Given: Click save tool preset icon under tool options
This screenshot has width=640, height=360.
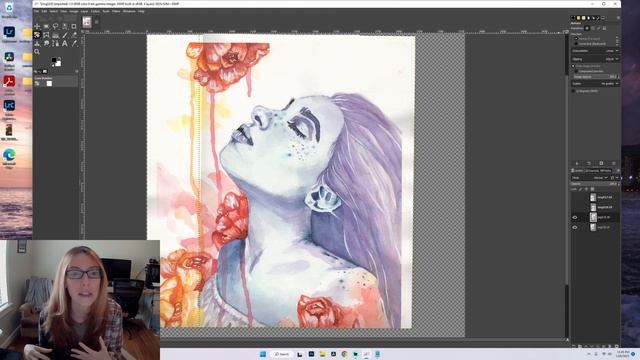Looking at the screenshot, I should coord(577,163).
